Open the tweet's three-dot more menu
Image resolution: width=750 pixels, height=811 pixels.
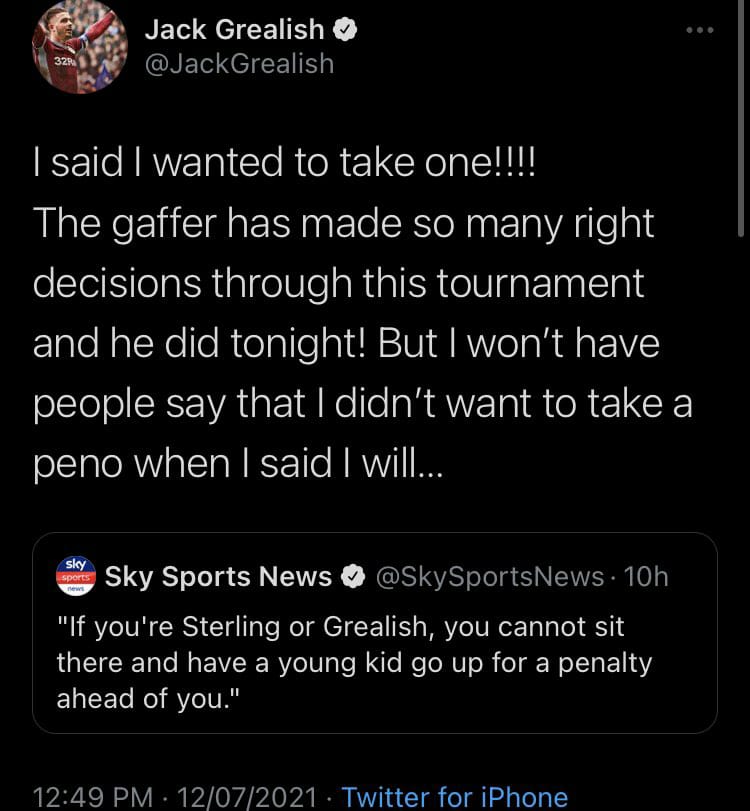click(700, 30)
